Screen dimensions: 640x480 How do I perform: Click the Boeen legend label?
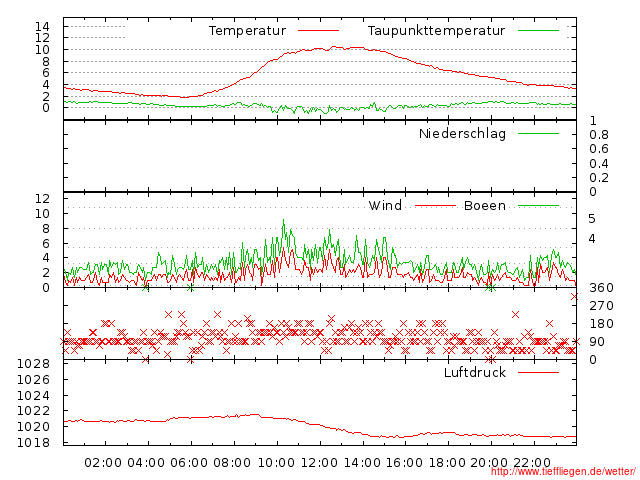(x=485, y=205)
